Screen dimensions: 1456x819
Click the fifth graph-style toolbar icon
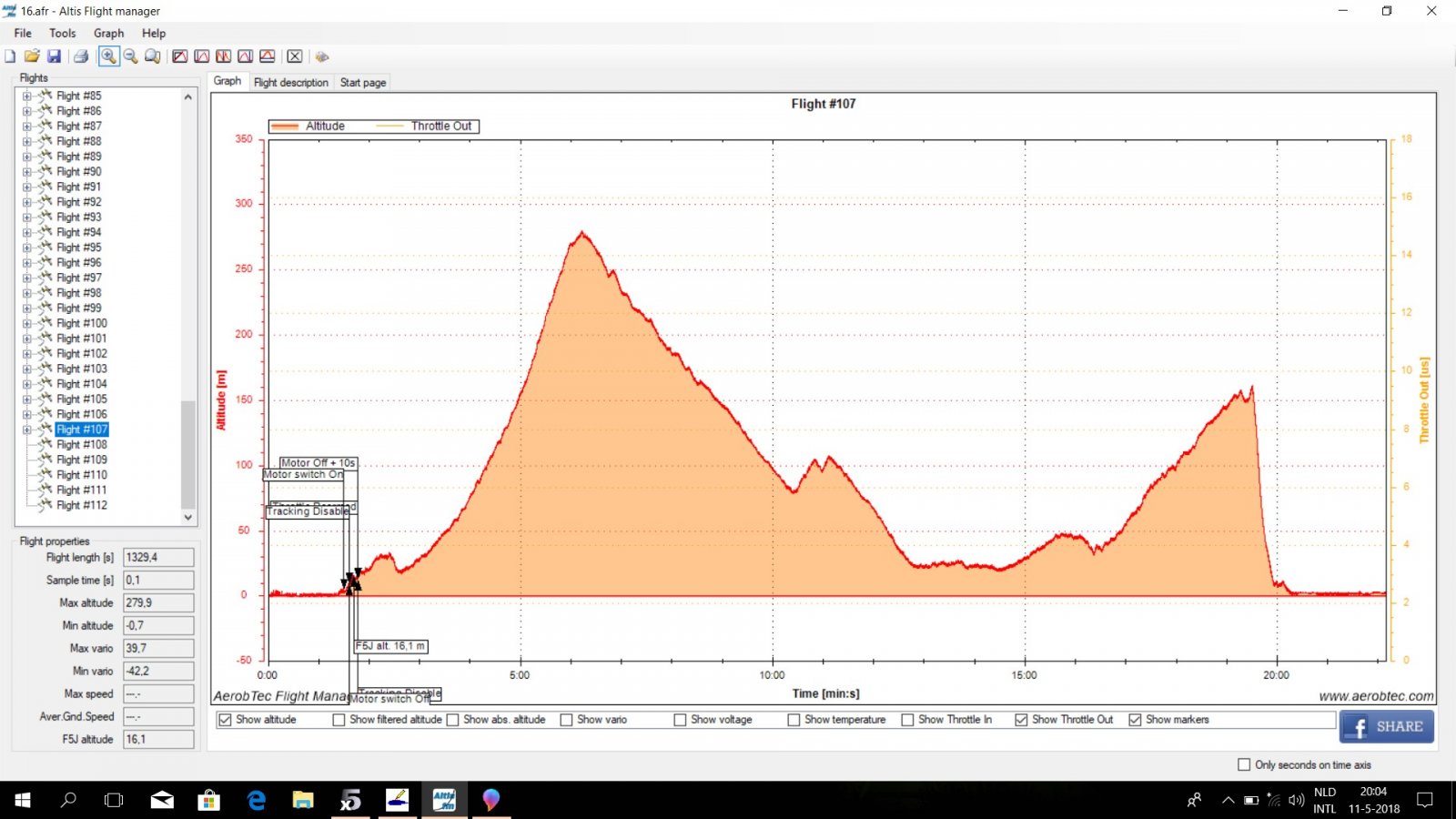click(x=268, y=56)
